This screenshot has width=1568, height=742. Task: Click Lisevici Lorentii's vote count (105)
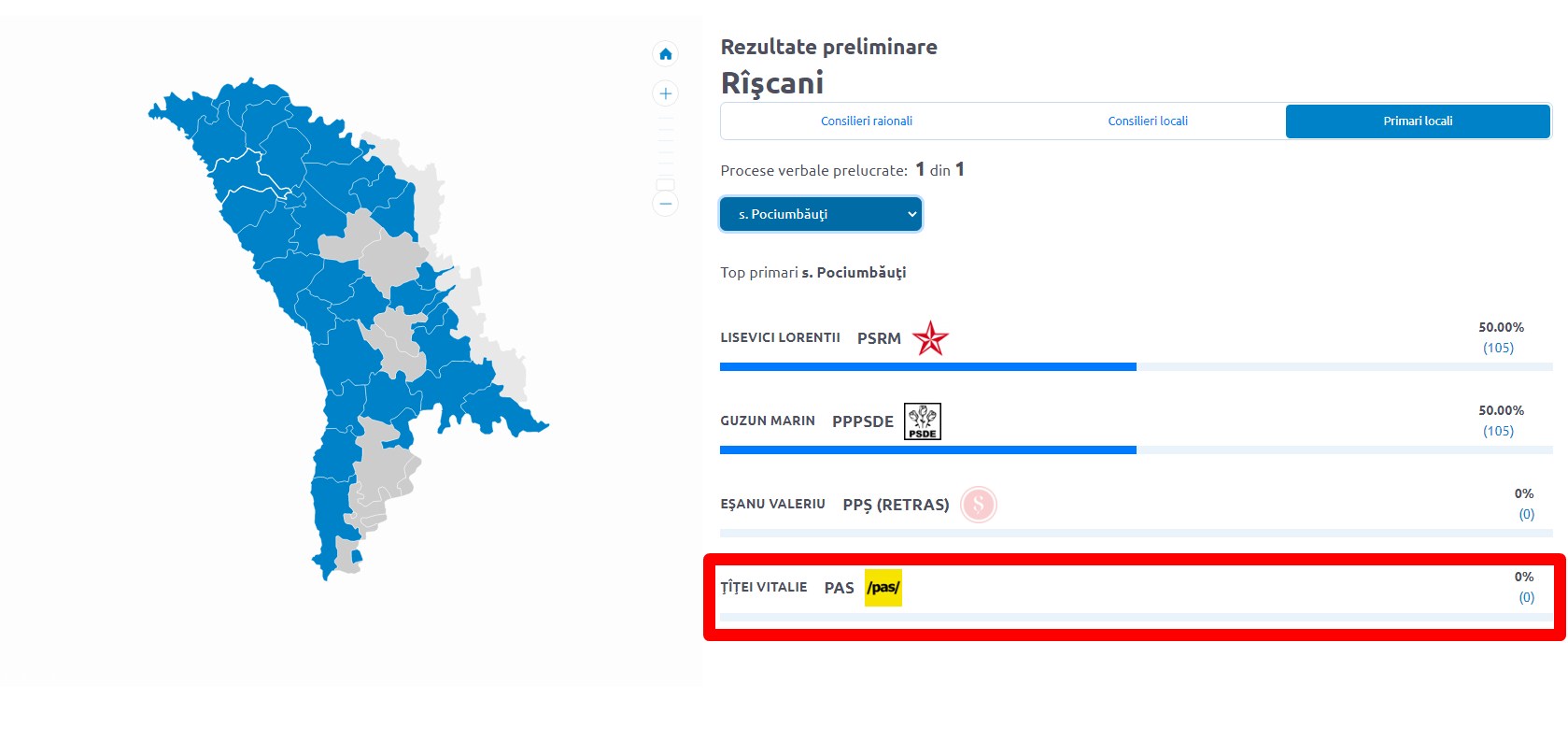pyautogui.click(x=1498, y=348)
